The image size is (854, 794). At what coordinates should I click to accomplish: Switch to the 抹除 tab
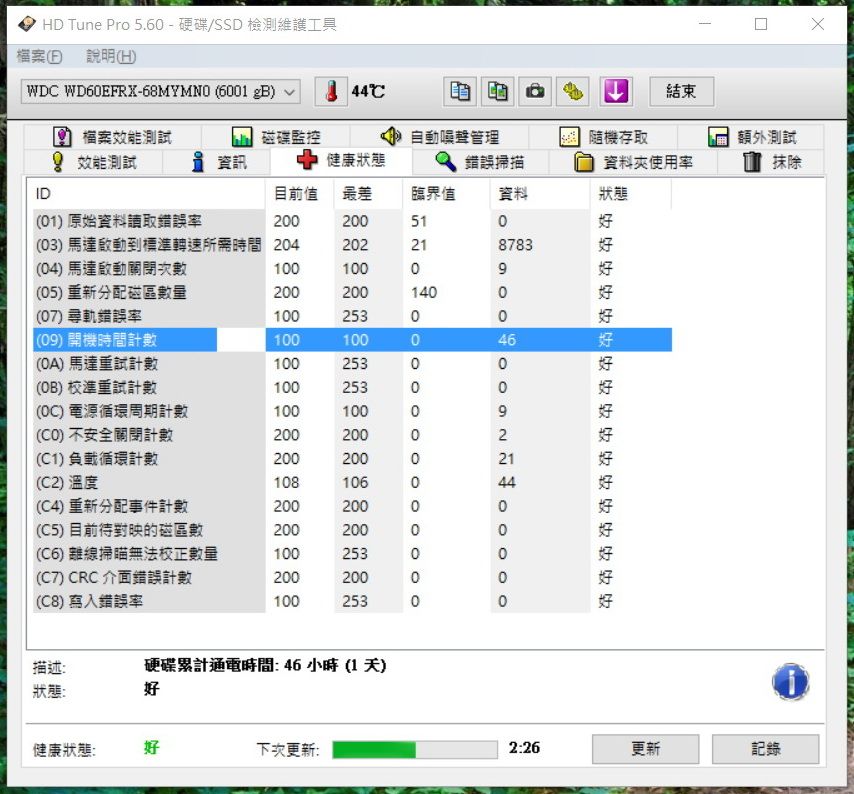pyautogui.click(x=771, y=162)
